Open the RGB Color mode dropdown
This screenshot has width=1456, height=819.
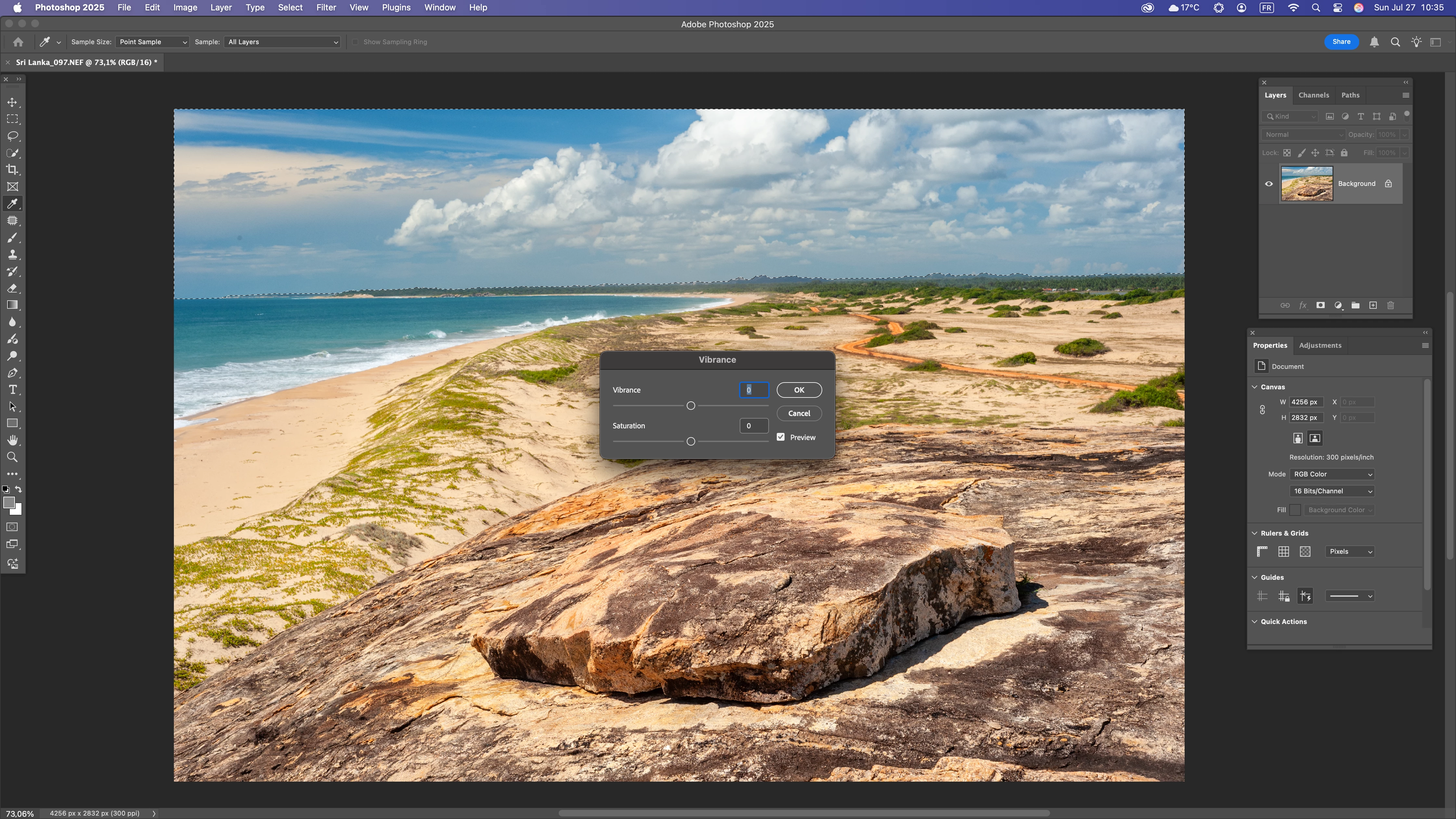point(1332,474)
